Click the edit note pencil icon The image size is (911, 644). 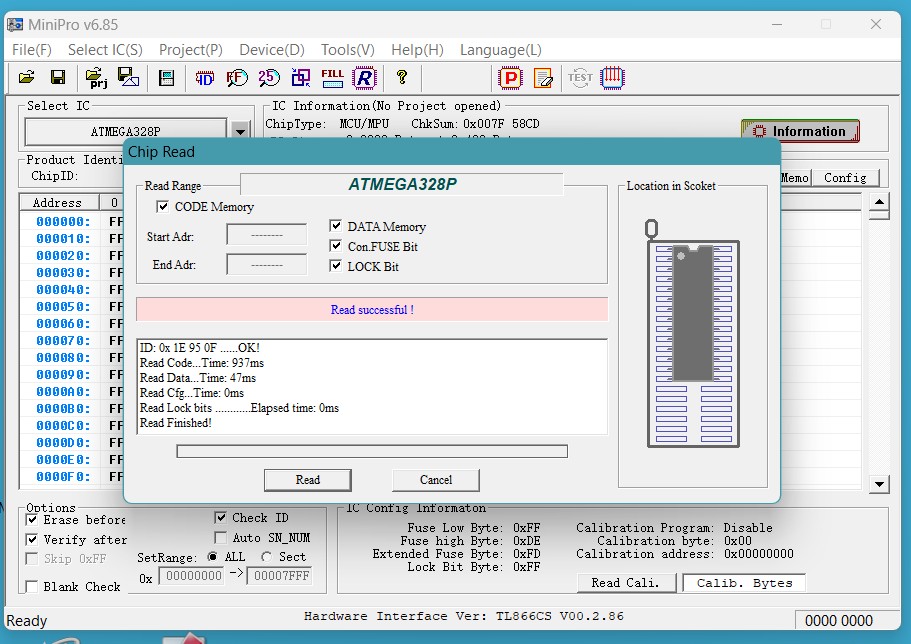pyautogui.click(x=543, y=77)
